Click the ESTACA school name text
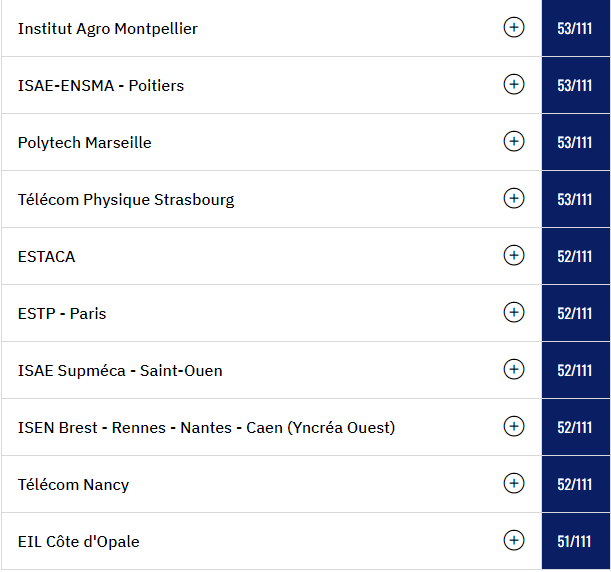 pos(46,257)
